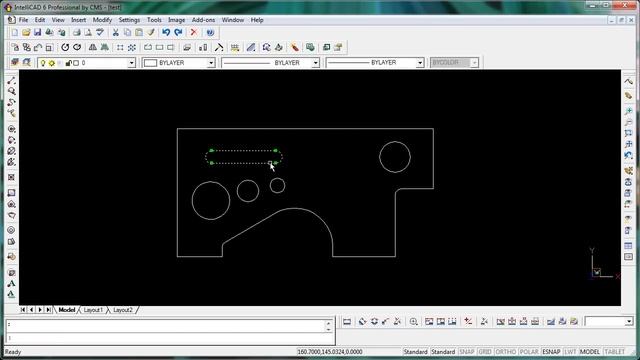
Task: Click the Print icon
Action: pyautogui.click(x=77, y=32)
